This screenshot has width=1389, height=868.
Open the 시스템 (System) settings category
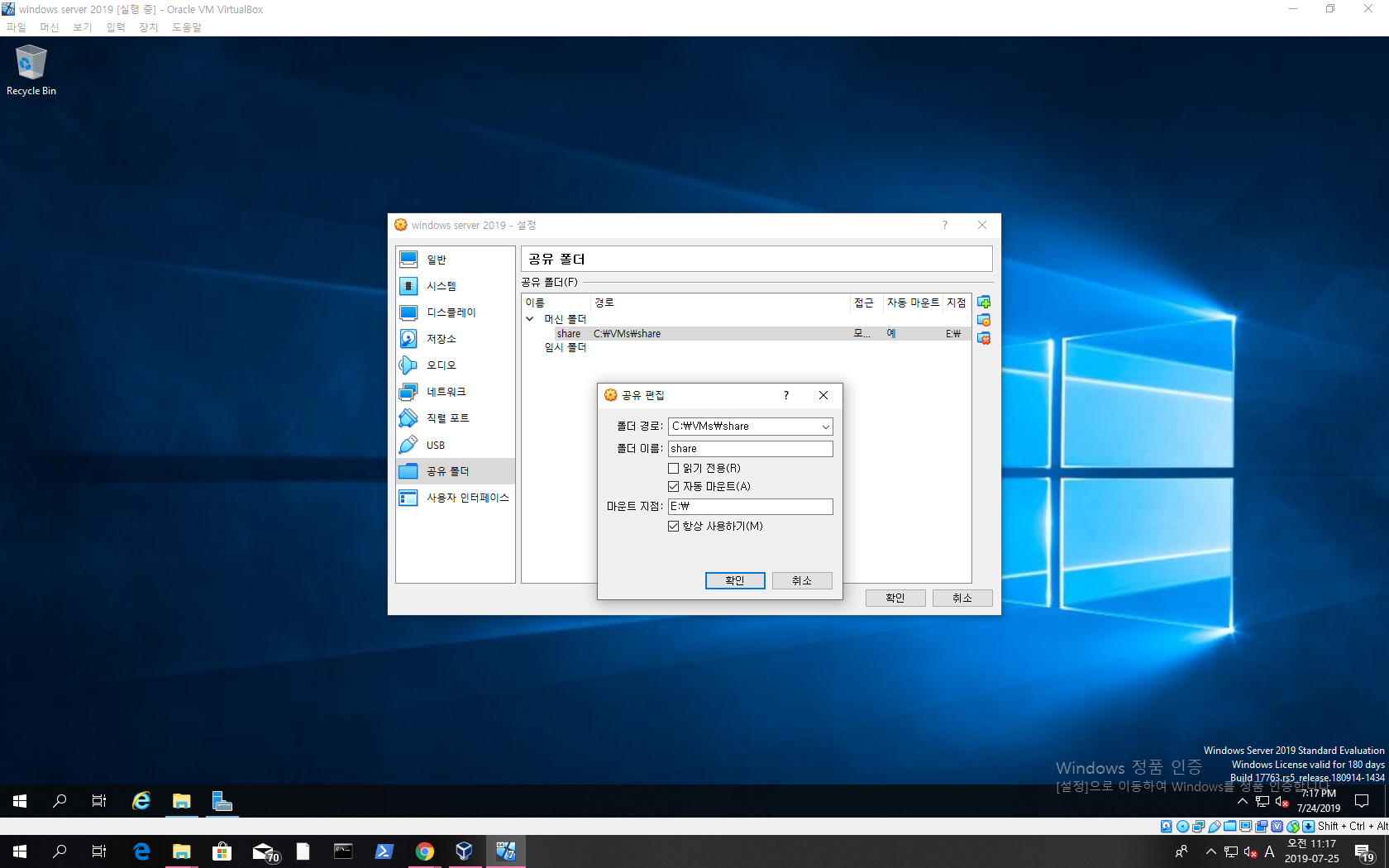(x=455, y=286)
